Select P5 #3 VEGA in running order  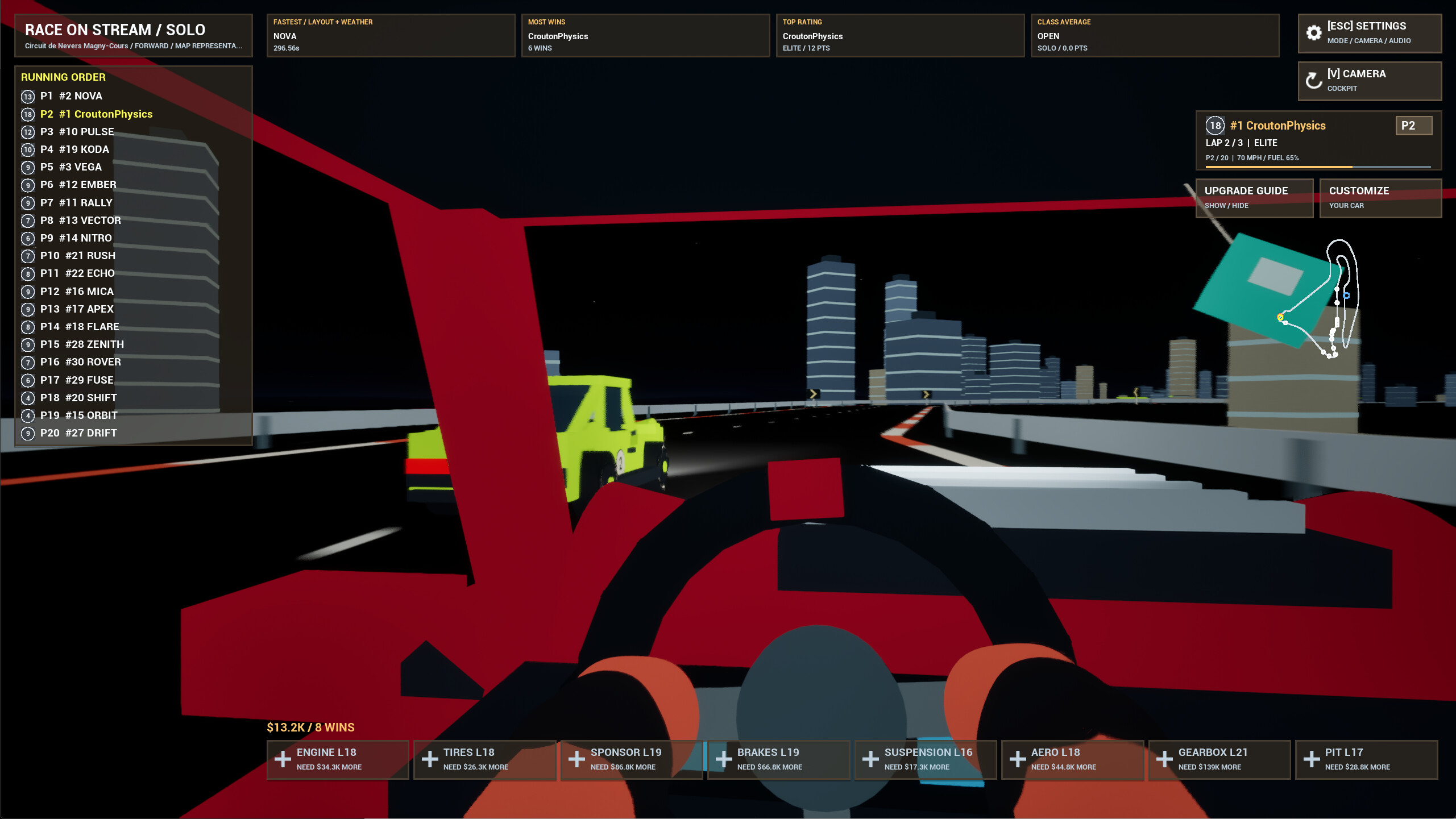[x=133, y=167]
